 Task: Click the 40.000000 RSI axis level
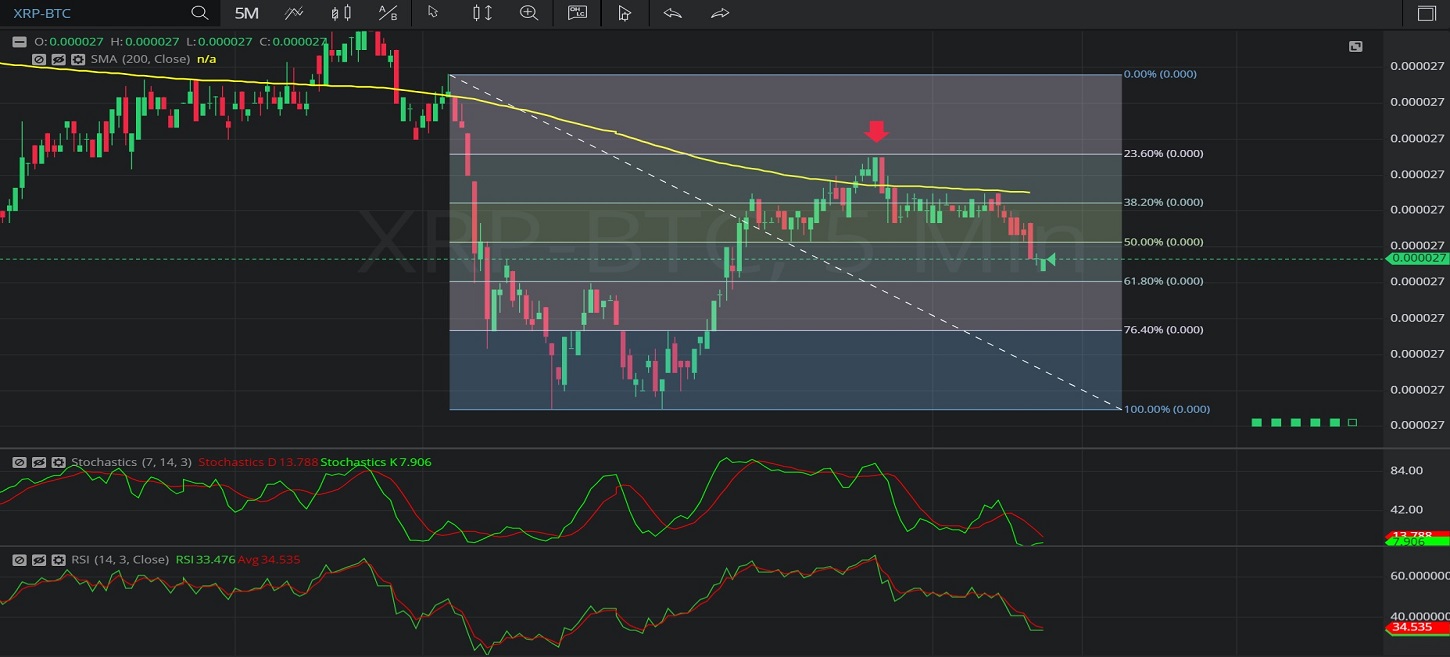[1419, 616]
